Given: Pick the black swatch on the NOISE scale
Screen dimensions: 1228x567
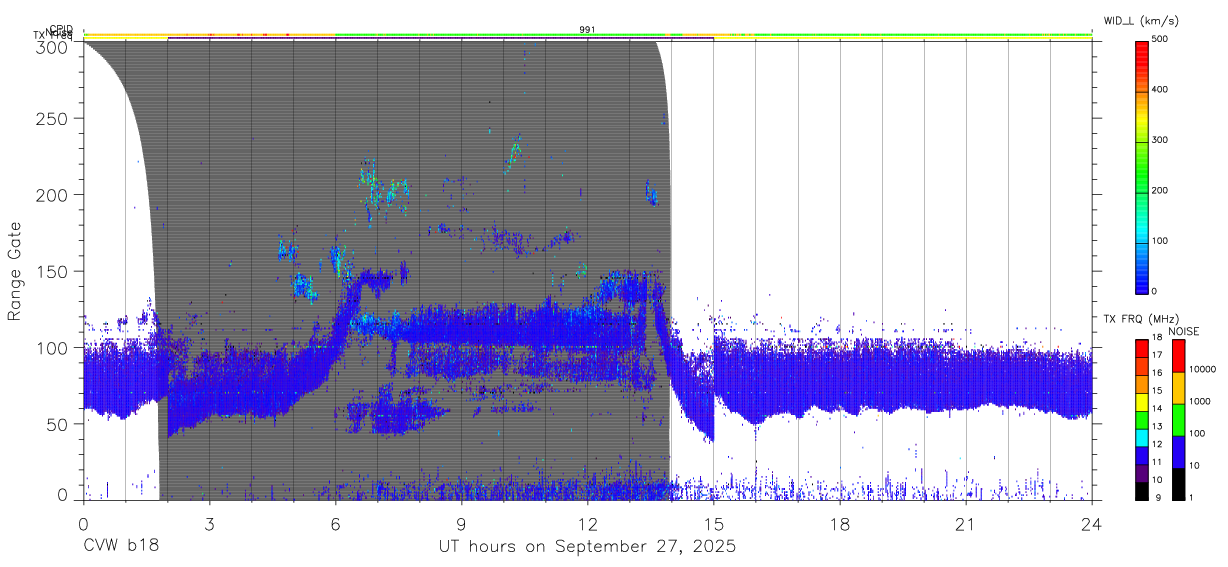Looking at the screenshot, I should (x=1178, y=484).
